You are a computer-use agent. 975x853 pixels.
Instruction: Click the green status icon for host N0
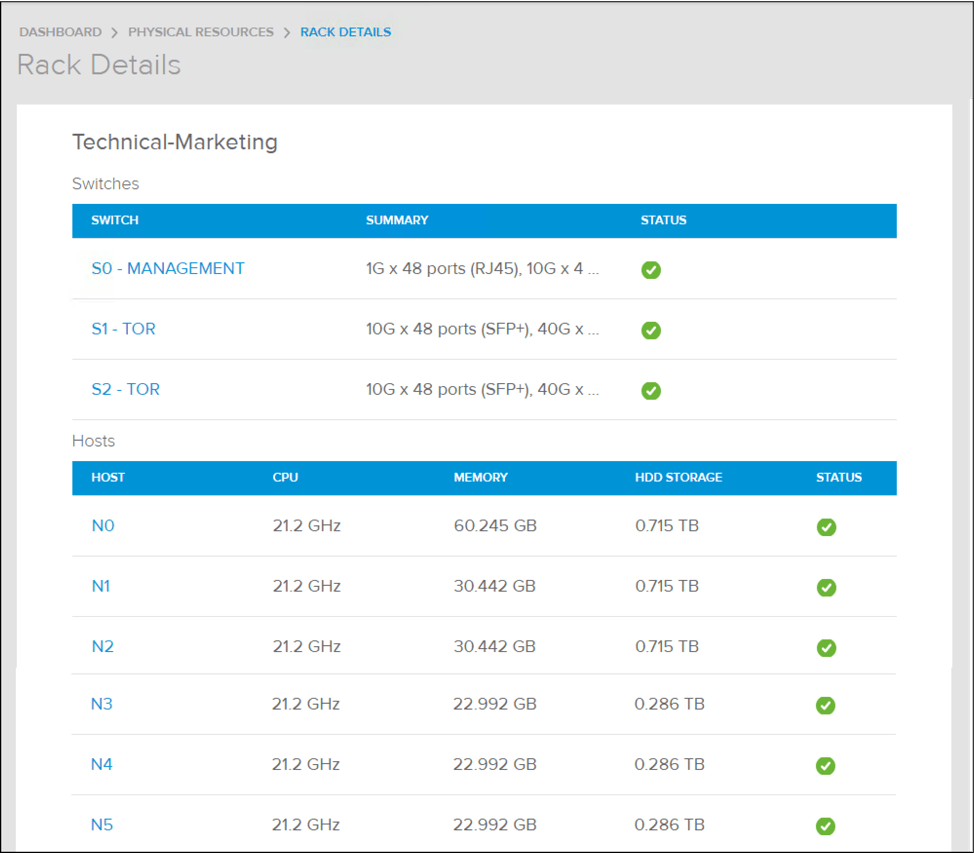(826, 527)
